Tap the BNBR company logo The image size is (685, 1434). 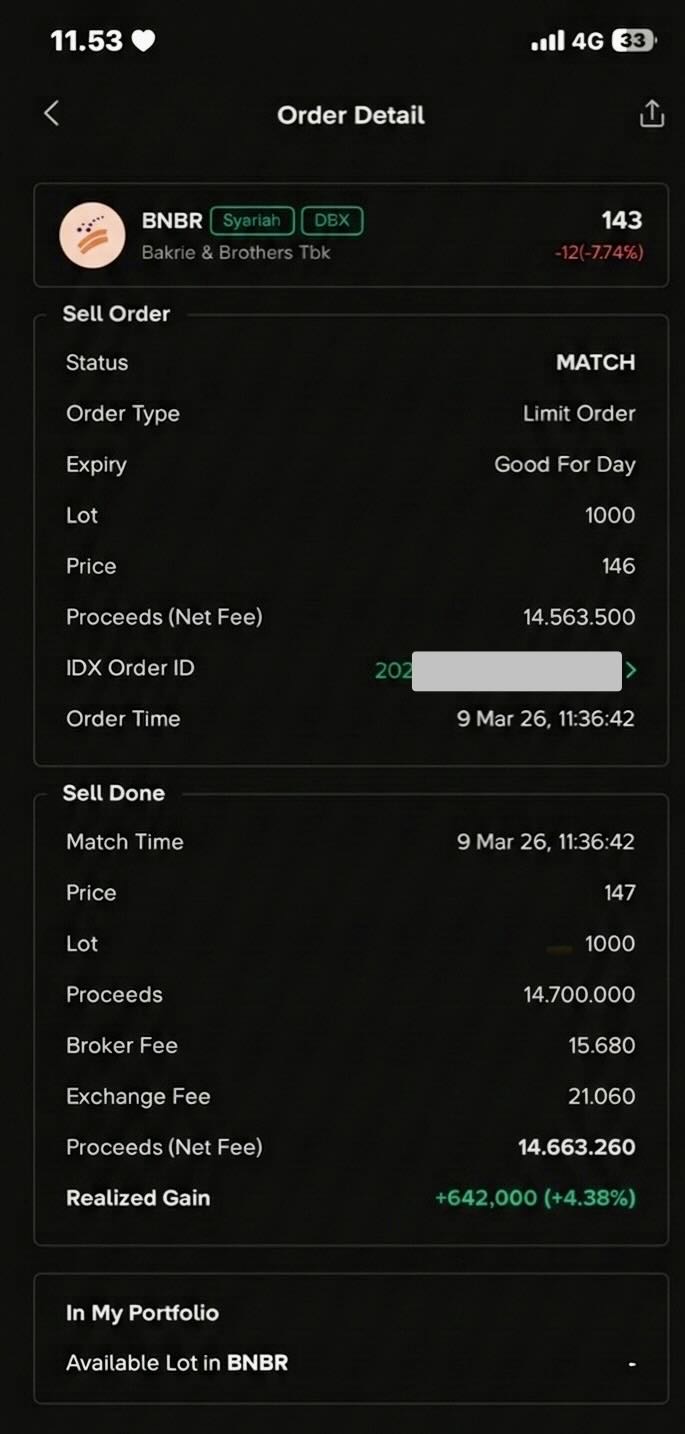[92, 235]
